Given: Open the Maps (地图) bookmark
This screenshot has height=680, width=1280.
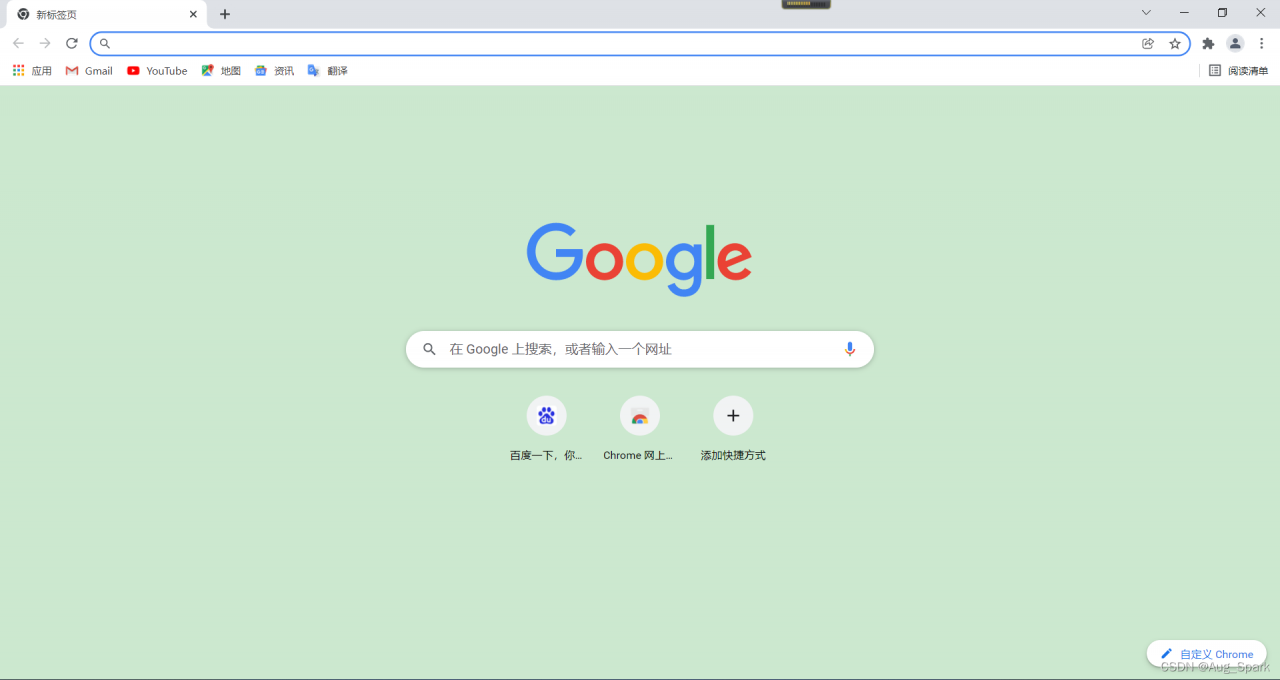Looking at the screenshot, I should coord(221,71).
